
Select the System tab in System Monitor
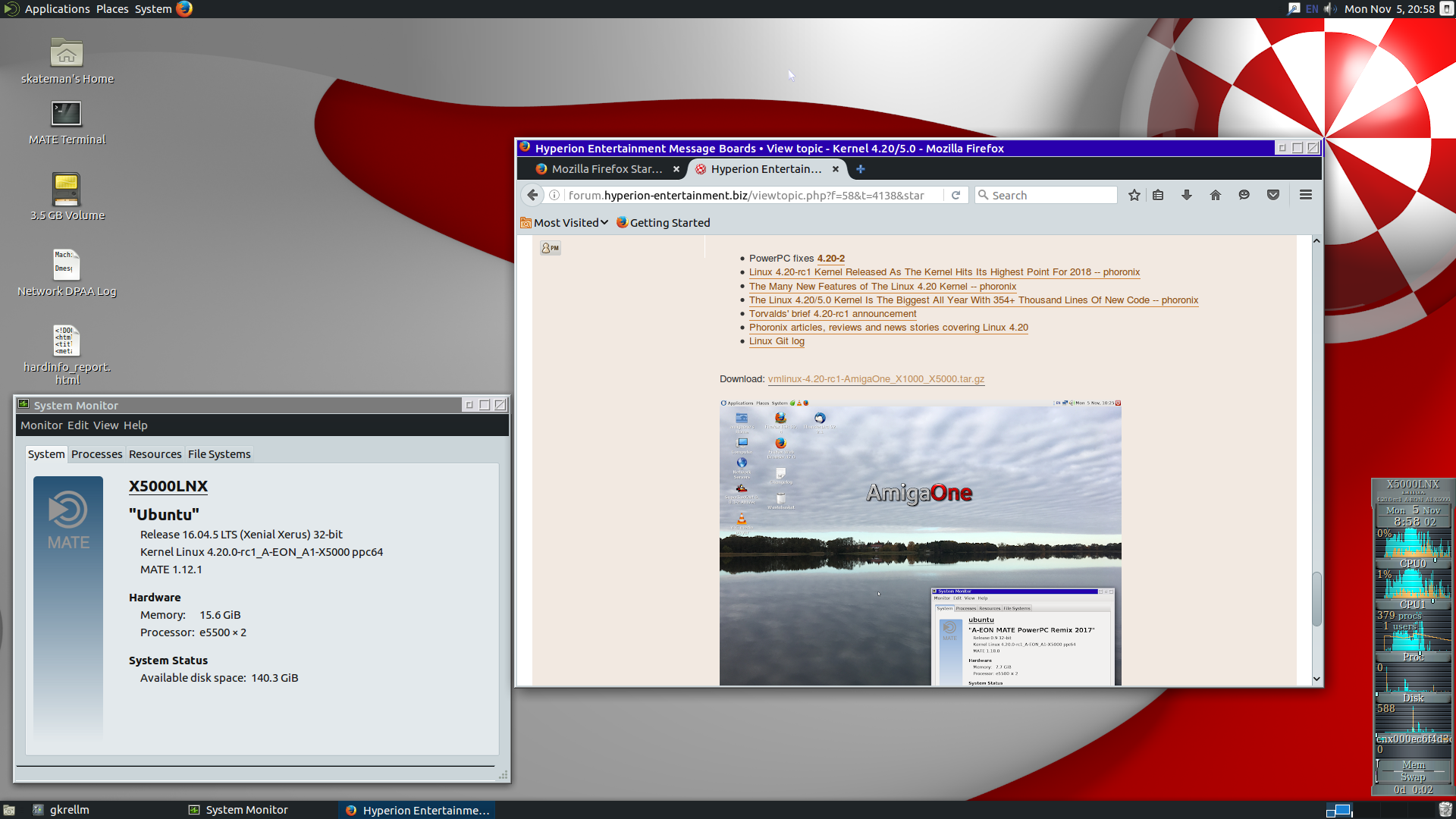pos(46,454)
